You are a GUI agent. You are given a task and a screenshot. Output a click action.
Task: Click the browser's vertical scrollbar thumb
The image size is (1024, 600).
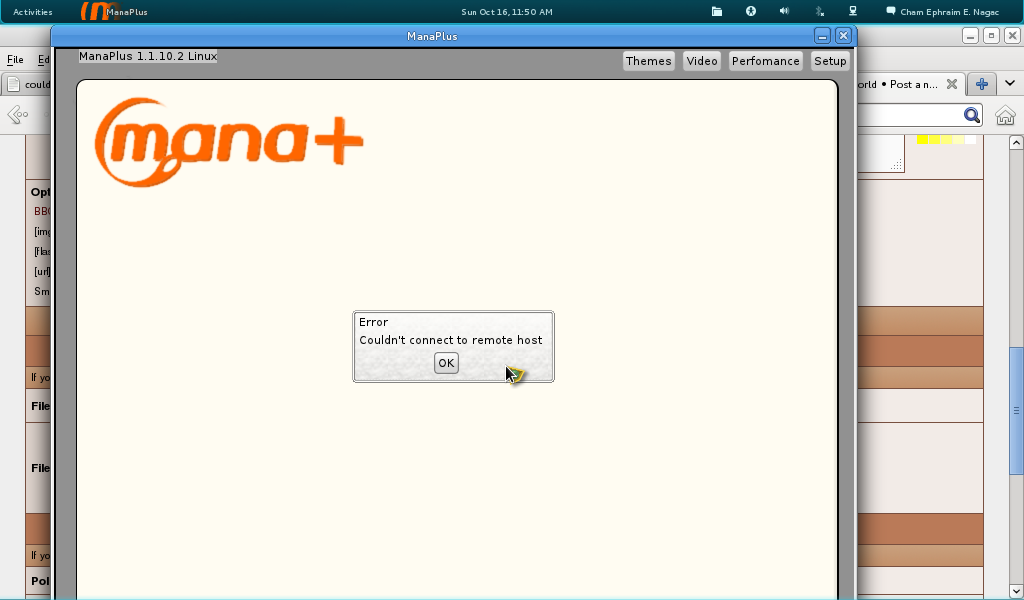click(x=1016, y=411)
